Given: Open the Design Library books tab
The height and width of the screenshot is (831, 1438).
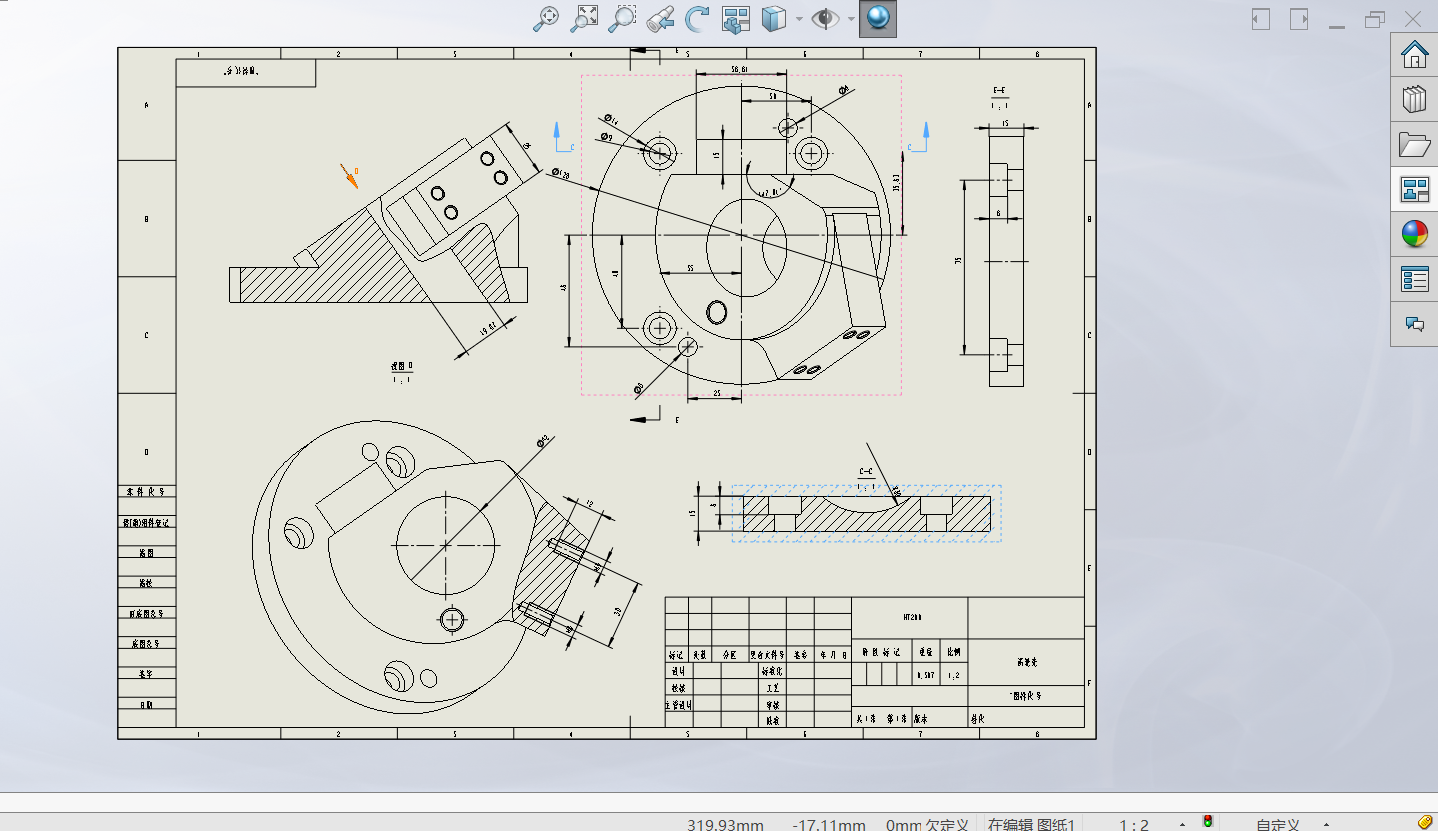Looking at the screenshot, I should [x=1414, y=99].
